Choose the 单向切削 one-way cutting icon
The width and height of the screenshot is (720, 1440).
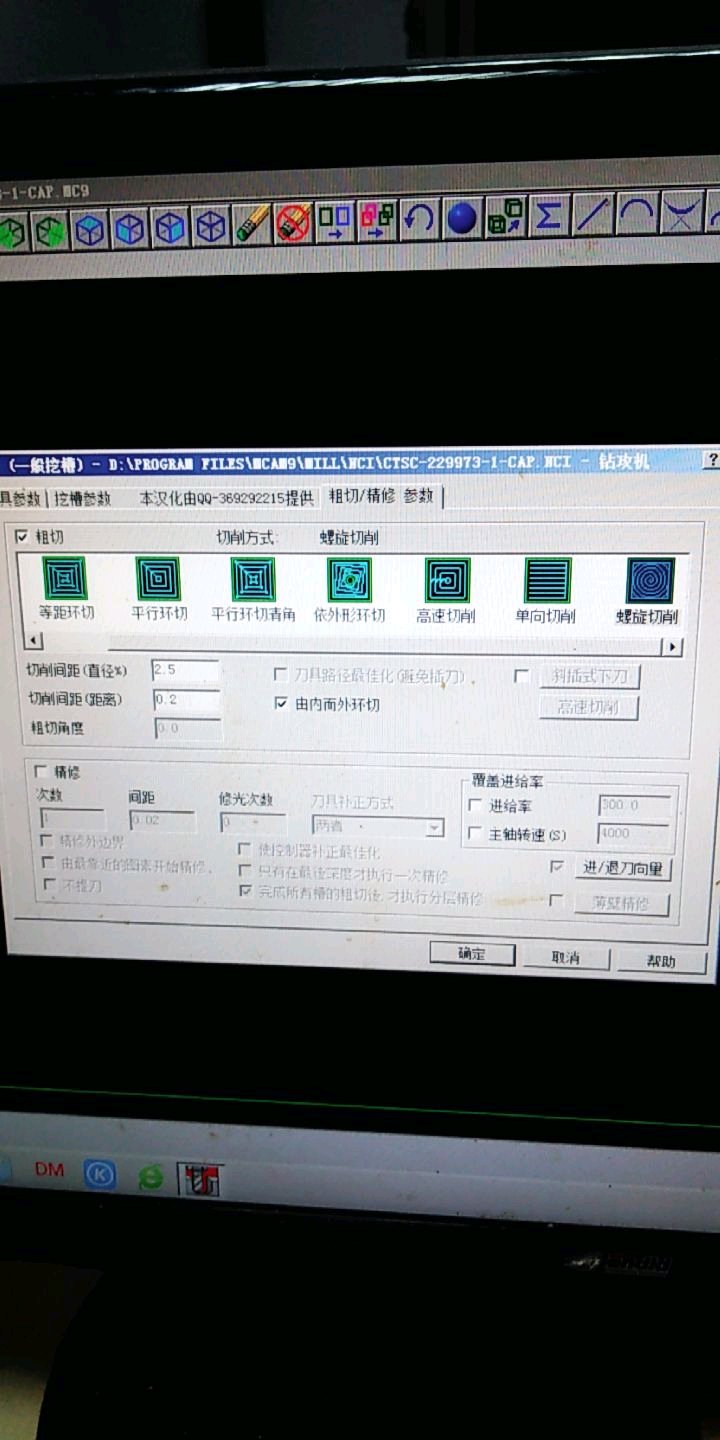coord(548,580)
